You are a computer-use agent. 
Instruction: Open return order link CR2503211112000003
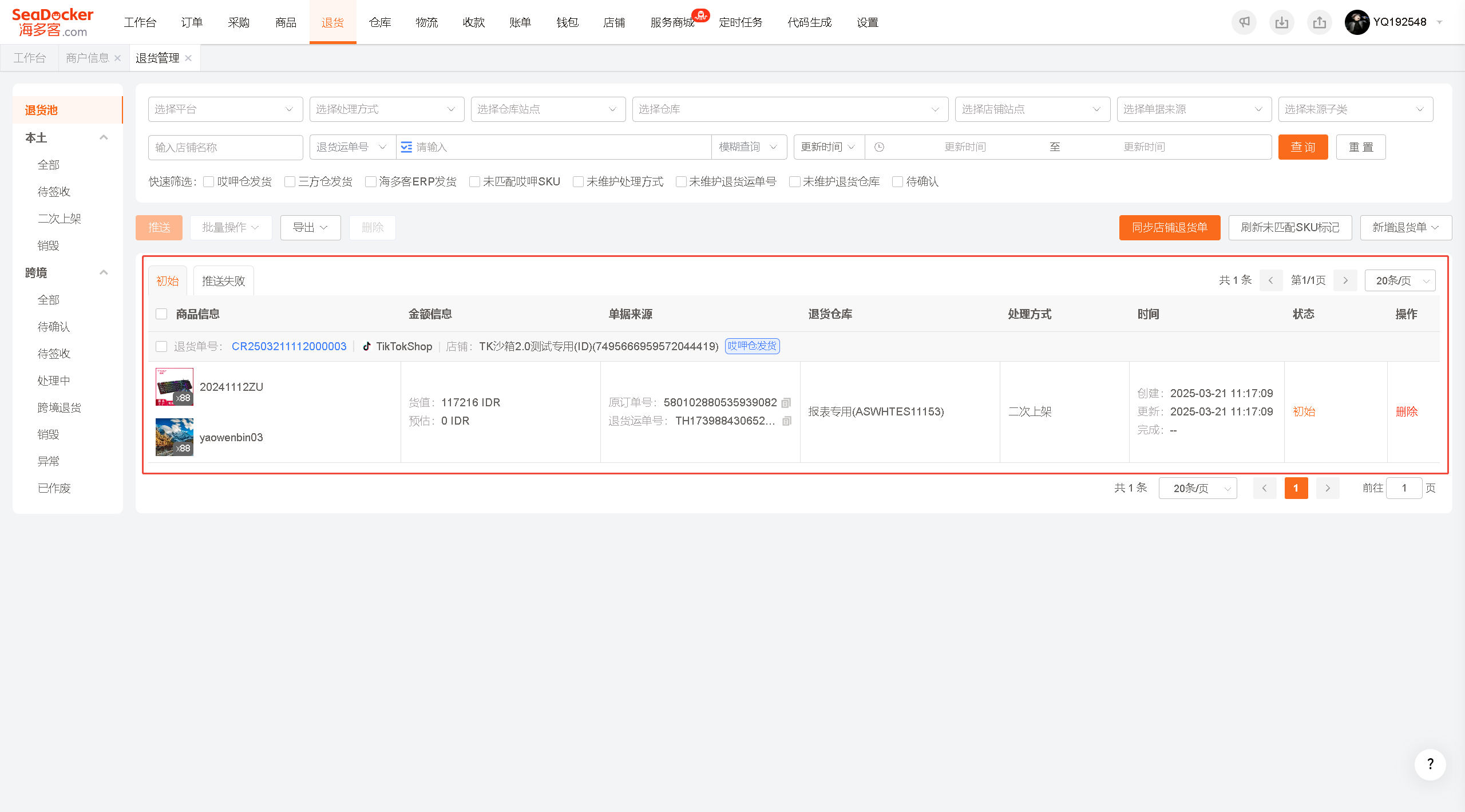[x=289, y=346]
